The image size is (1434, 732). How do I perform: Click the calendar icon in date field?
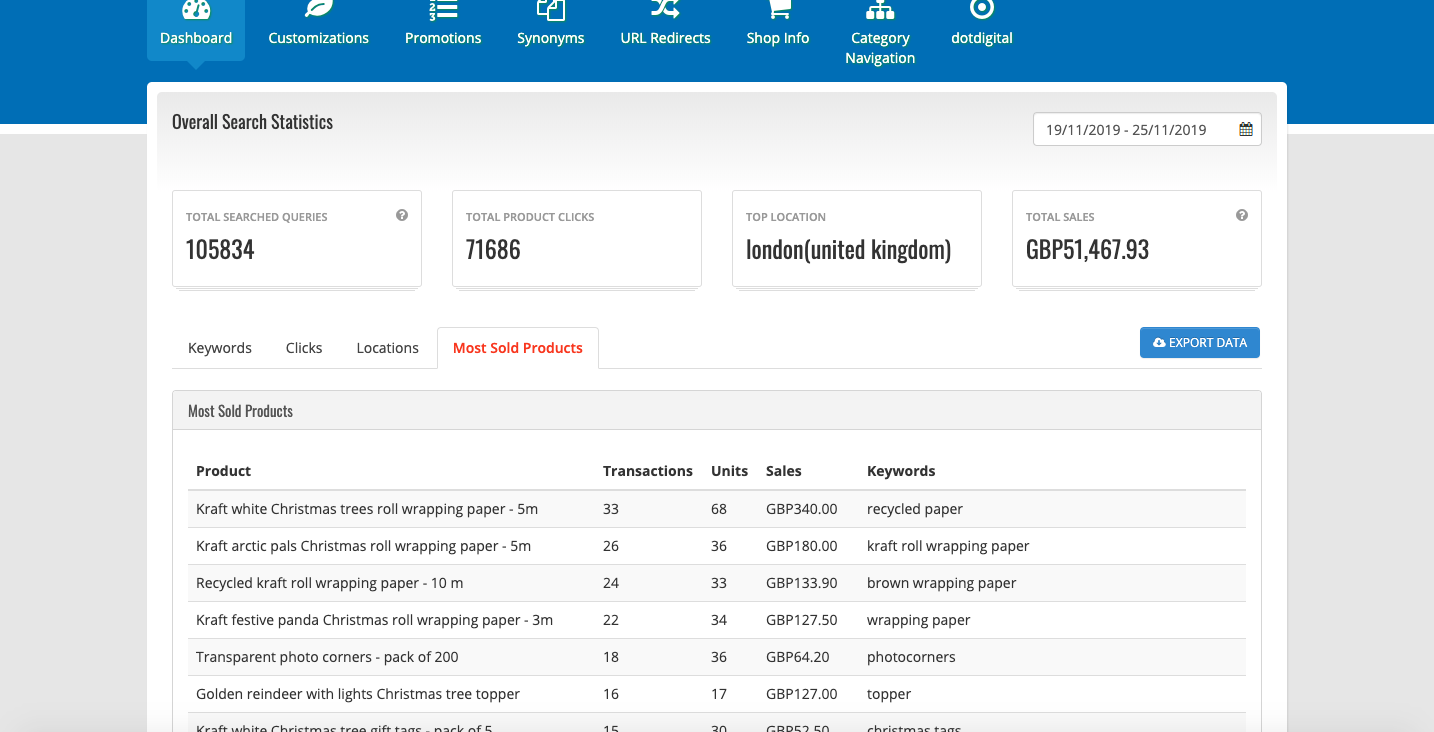pyautogui.click(x=1246, y=129)
